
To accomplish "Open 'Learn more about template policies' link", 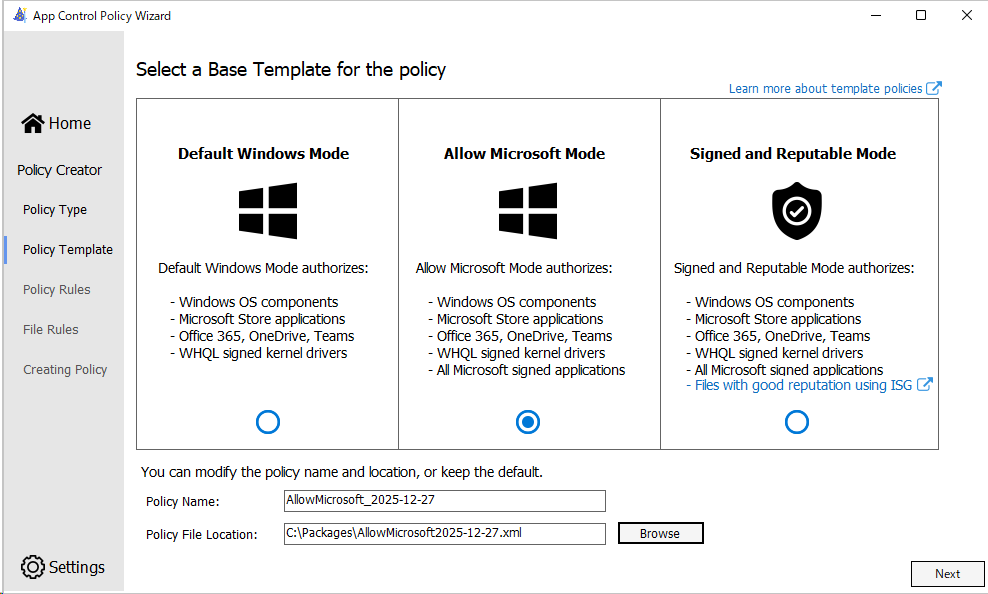I will [825, 89].
